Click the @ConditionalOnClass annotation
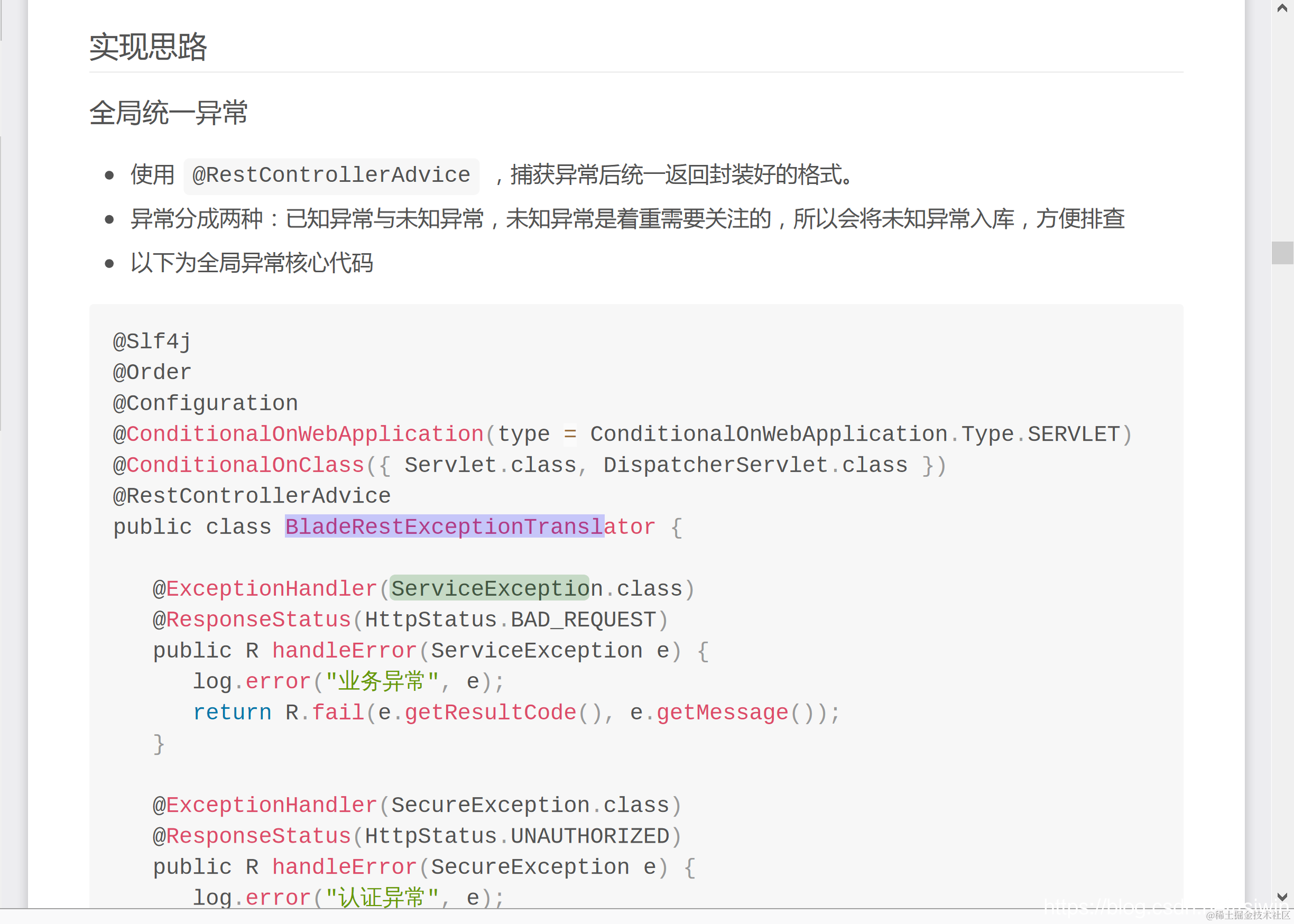Viewport: 1294px width, 924px height. coord(239,465)
